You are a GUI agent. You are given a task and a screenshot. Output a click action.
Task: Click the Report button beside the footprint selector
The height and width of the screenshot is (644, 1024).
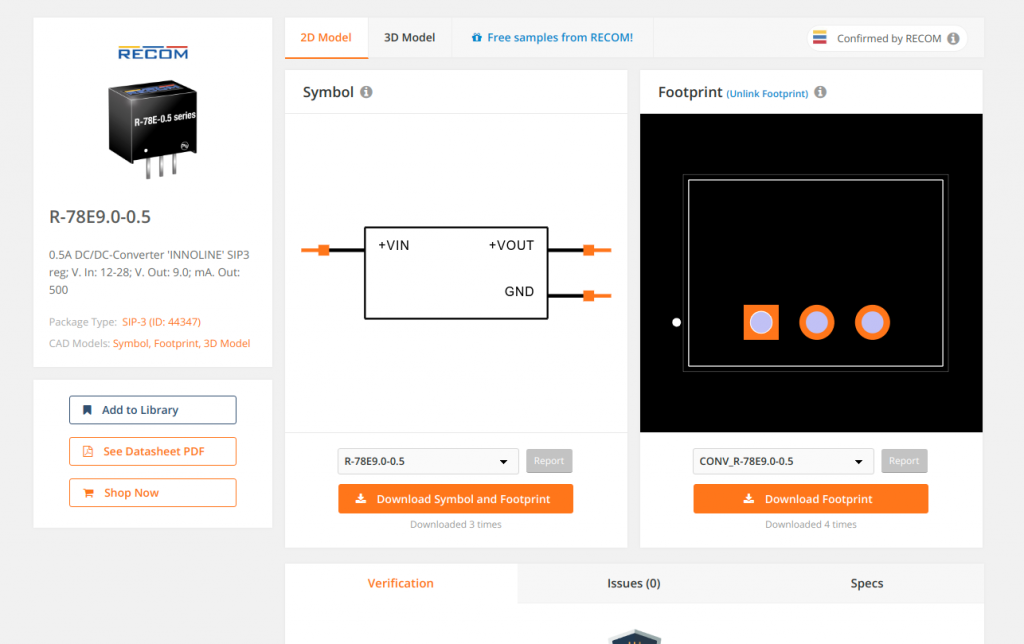[x=904, y=461]
